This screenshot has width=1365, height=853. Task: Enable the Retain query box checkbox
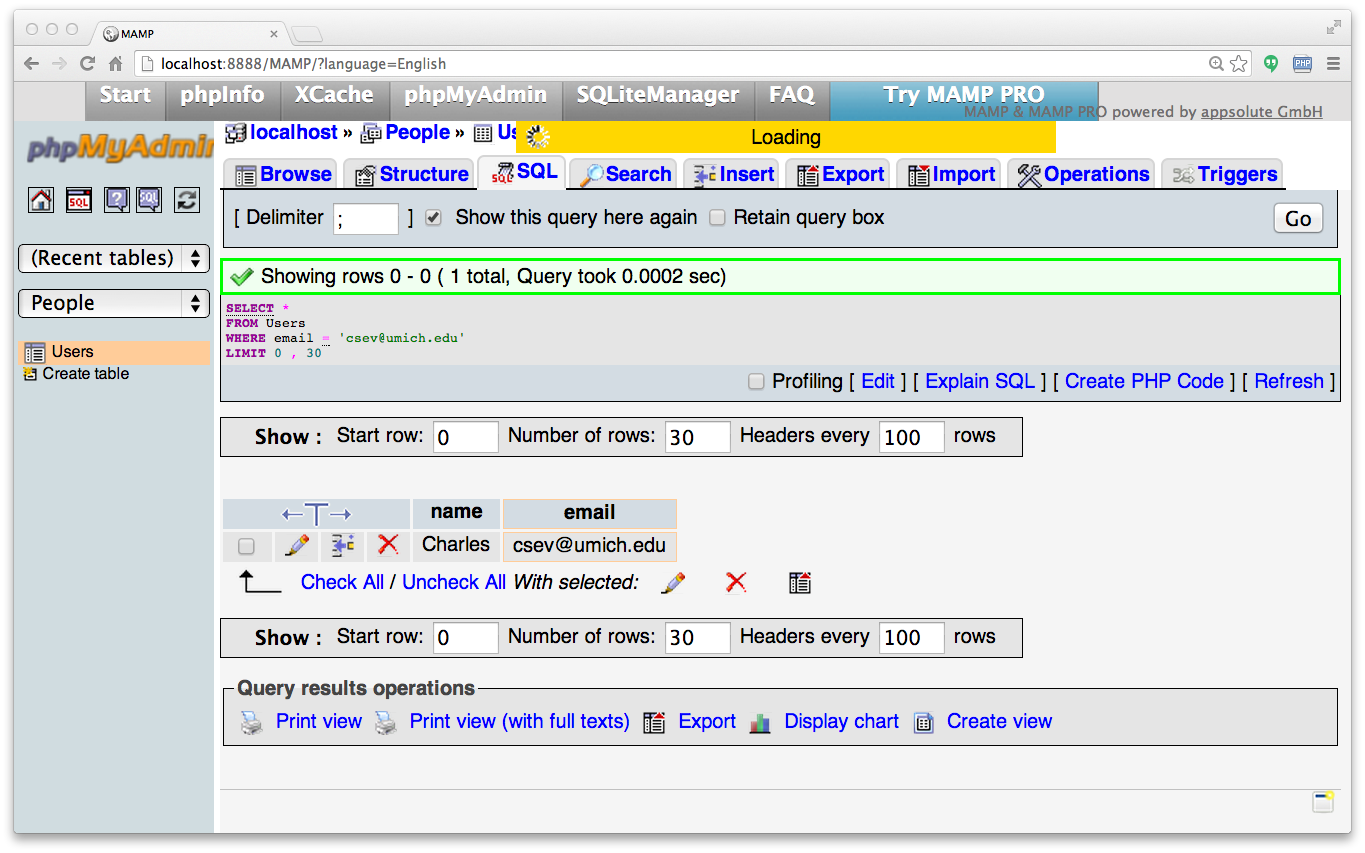pos(717,218)
